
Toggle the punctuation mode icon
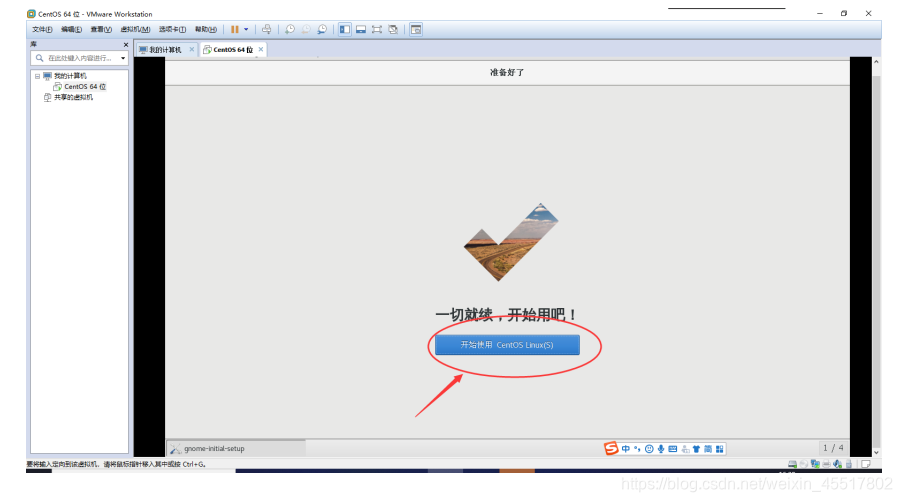(637, 449)
